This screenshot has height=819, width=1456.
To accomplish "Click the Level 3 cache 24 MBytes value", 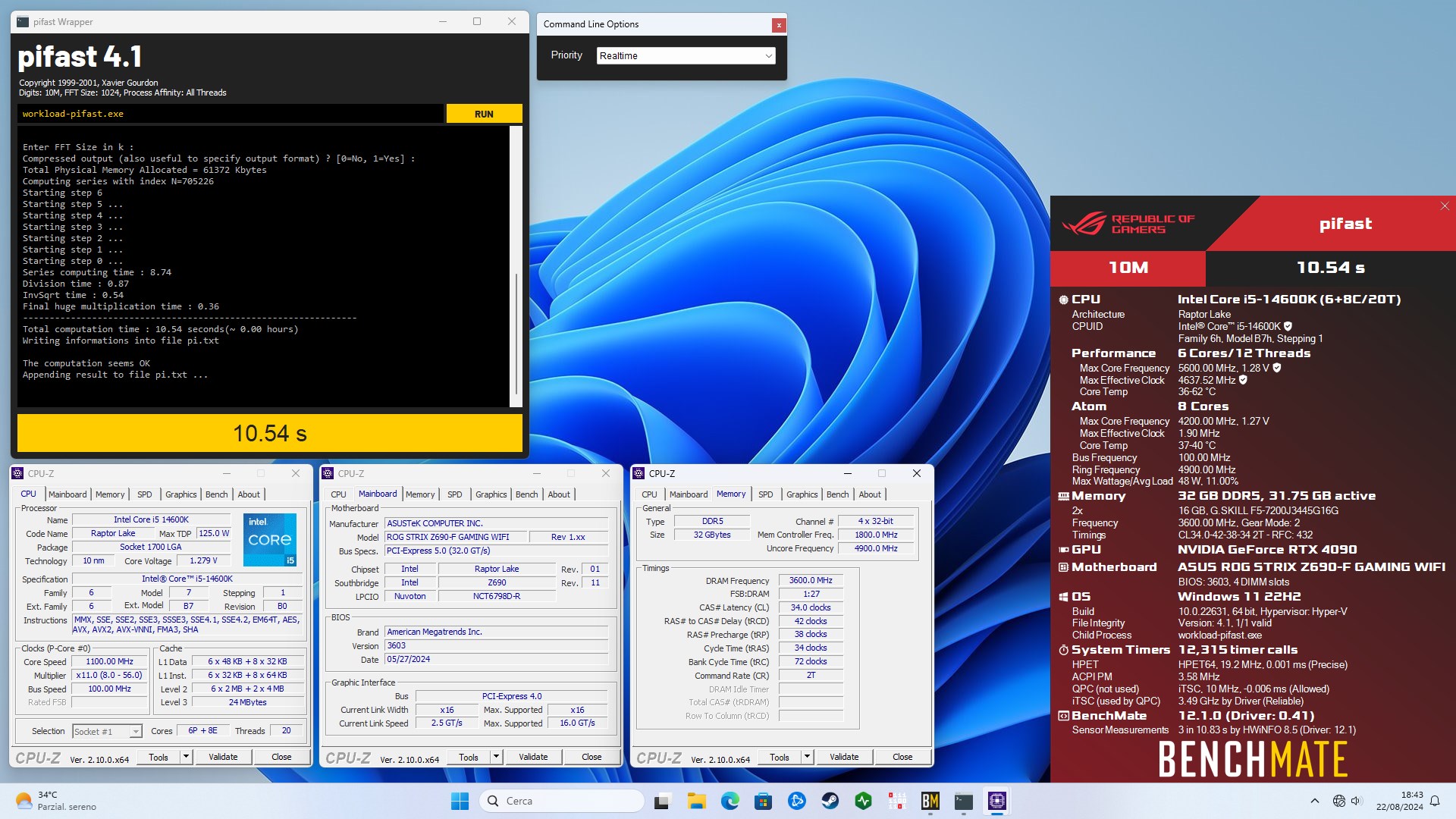I will pyautogui.click(x=247, y=703).
